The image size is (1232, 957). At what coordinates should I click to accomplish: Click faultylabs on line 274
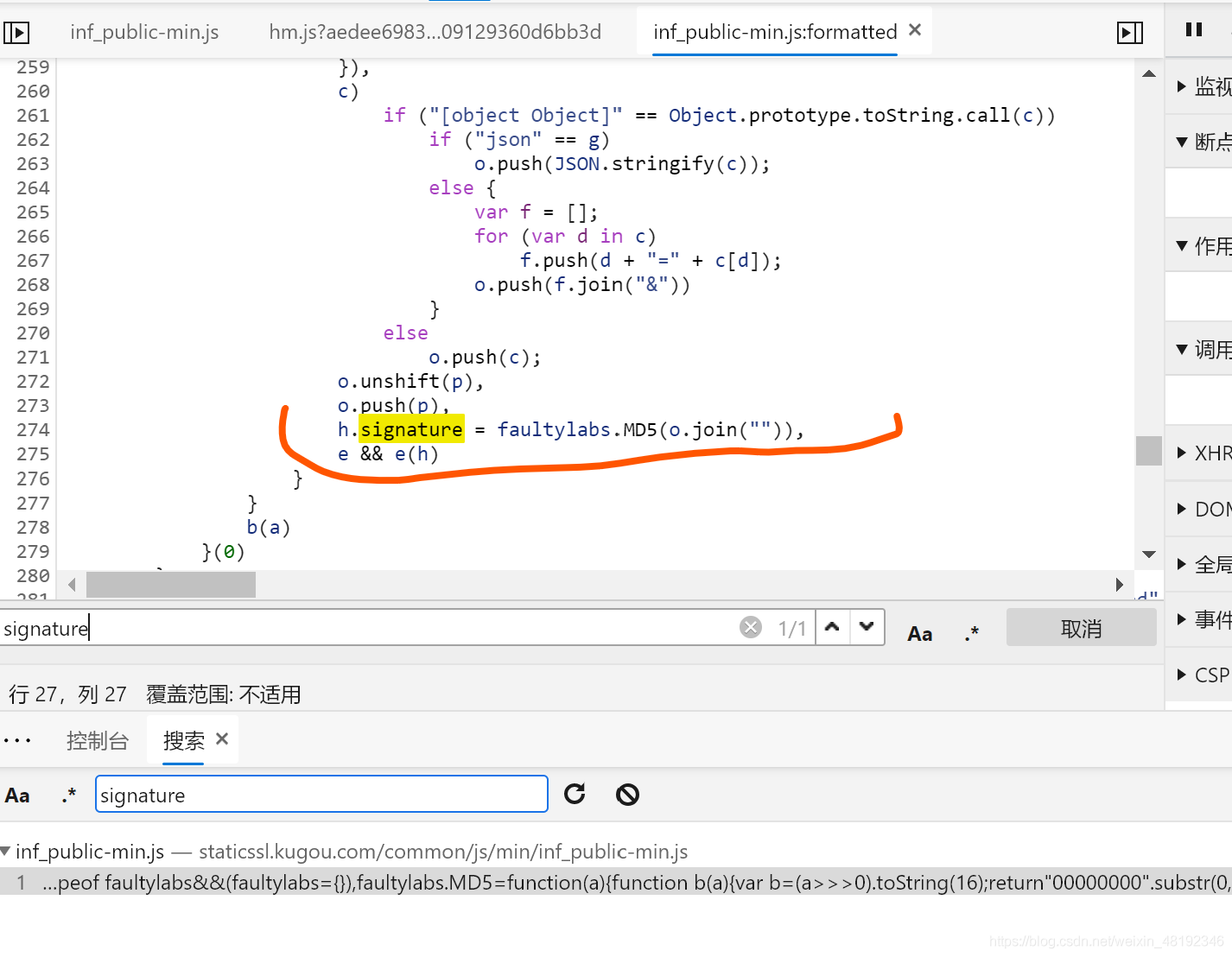click(554, 429)
